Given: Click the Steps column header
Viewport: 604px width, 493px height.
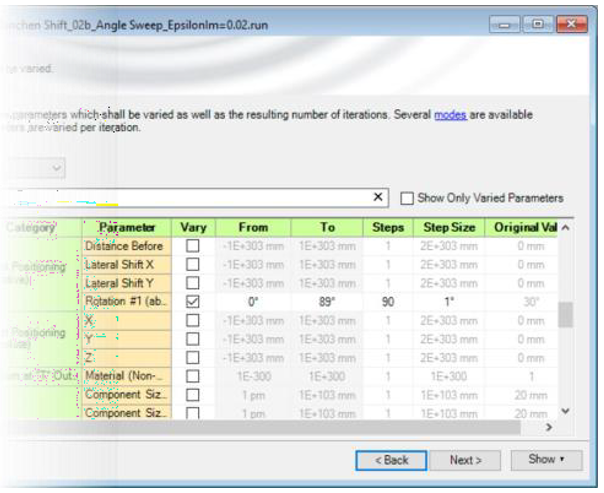Looking at the screenshot, I should pyautogui.click(x=388, y=228).
